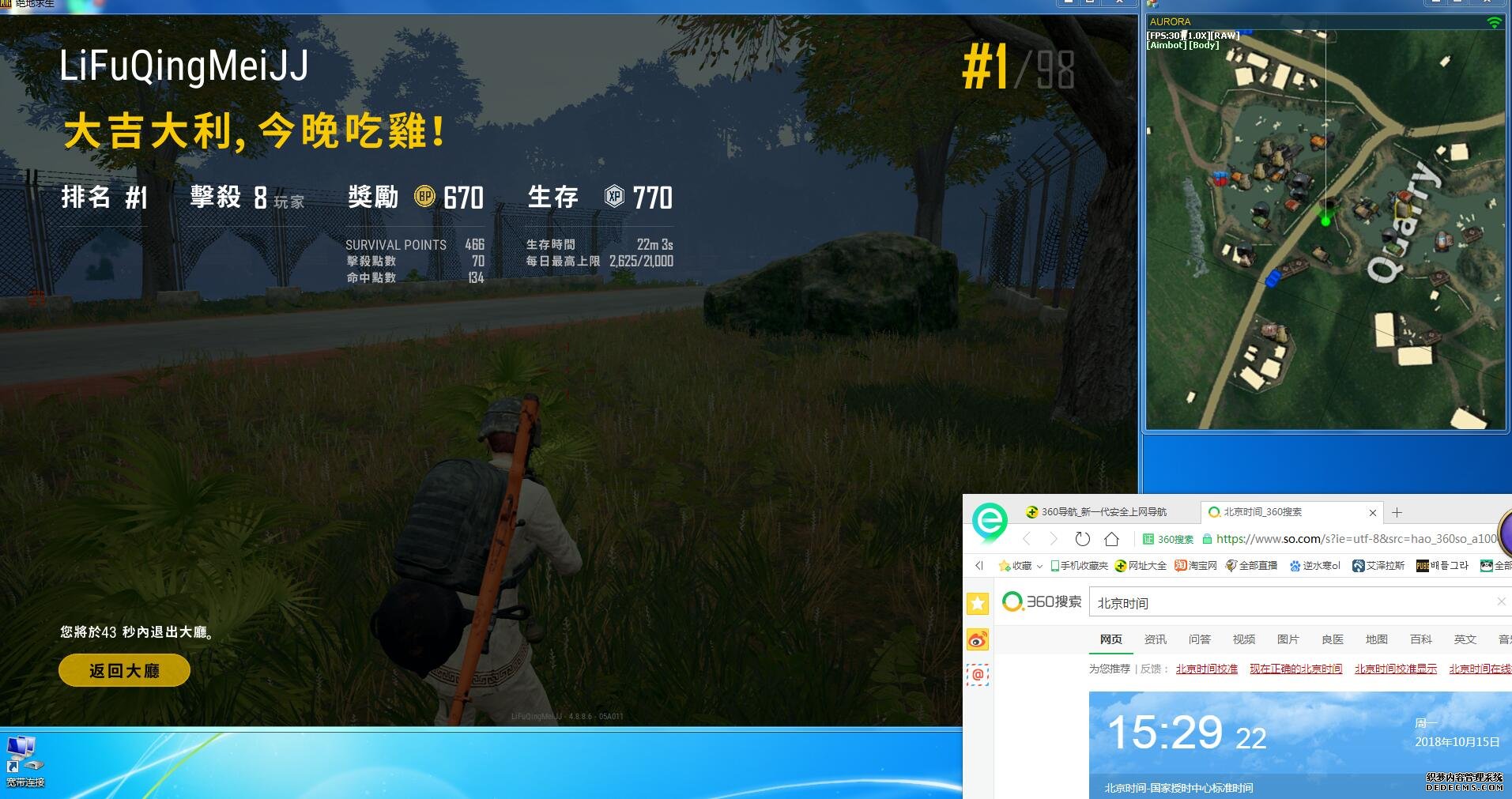Click the 360搜索 verified site badge
Viewport: 1512px width, 799px height.
[1168, 539]
